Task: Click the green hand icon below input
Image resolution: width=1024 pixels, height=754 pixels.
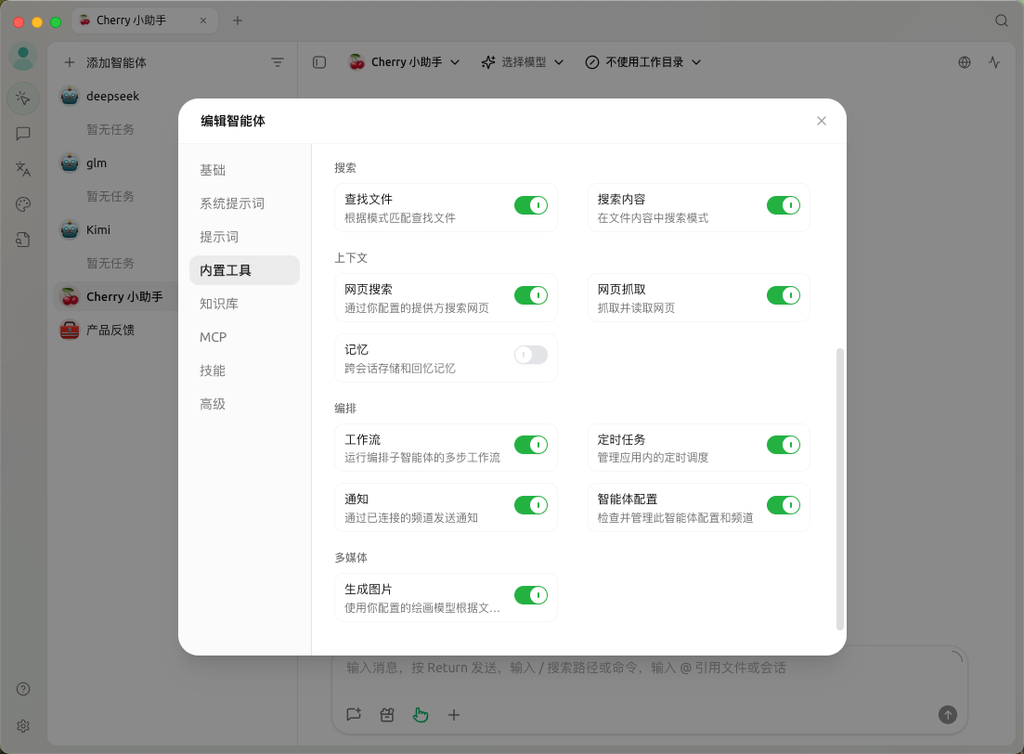Action: point(421,715)
